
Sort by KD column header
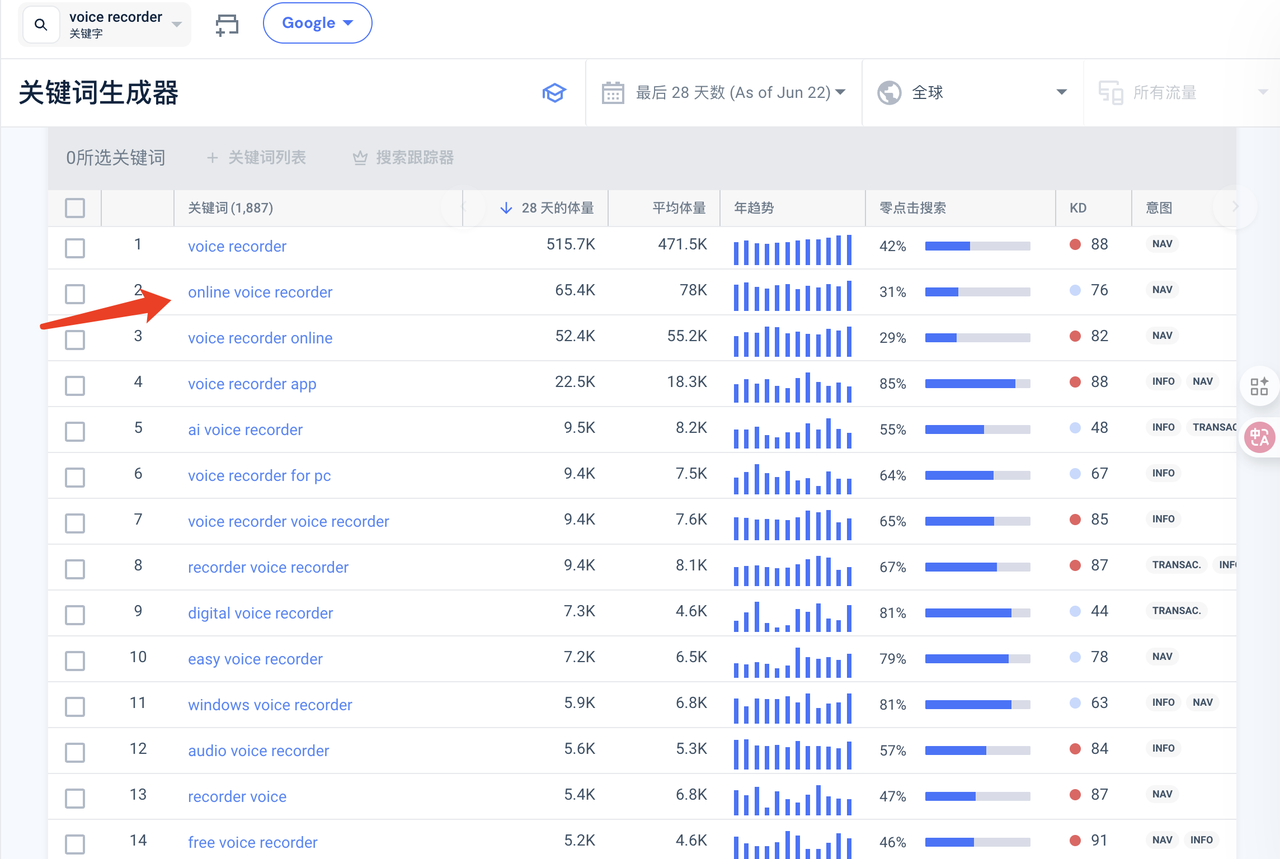click(x=1078, y=208)
